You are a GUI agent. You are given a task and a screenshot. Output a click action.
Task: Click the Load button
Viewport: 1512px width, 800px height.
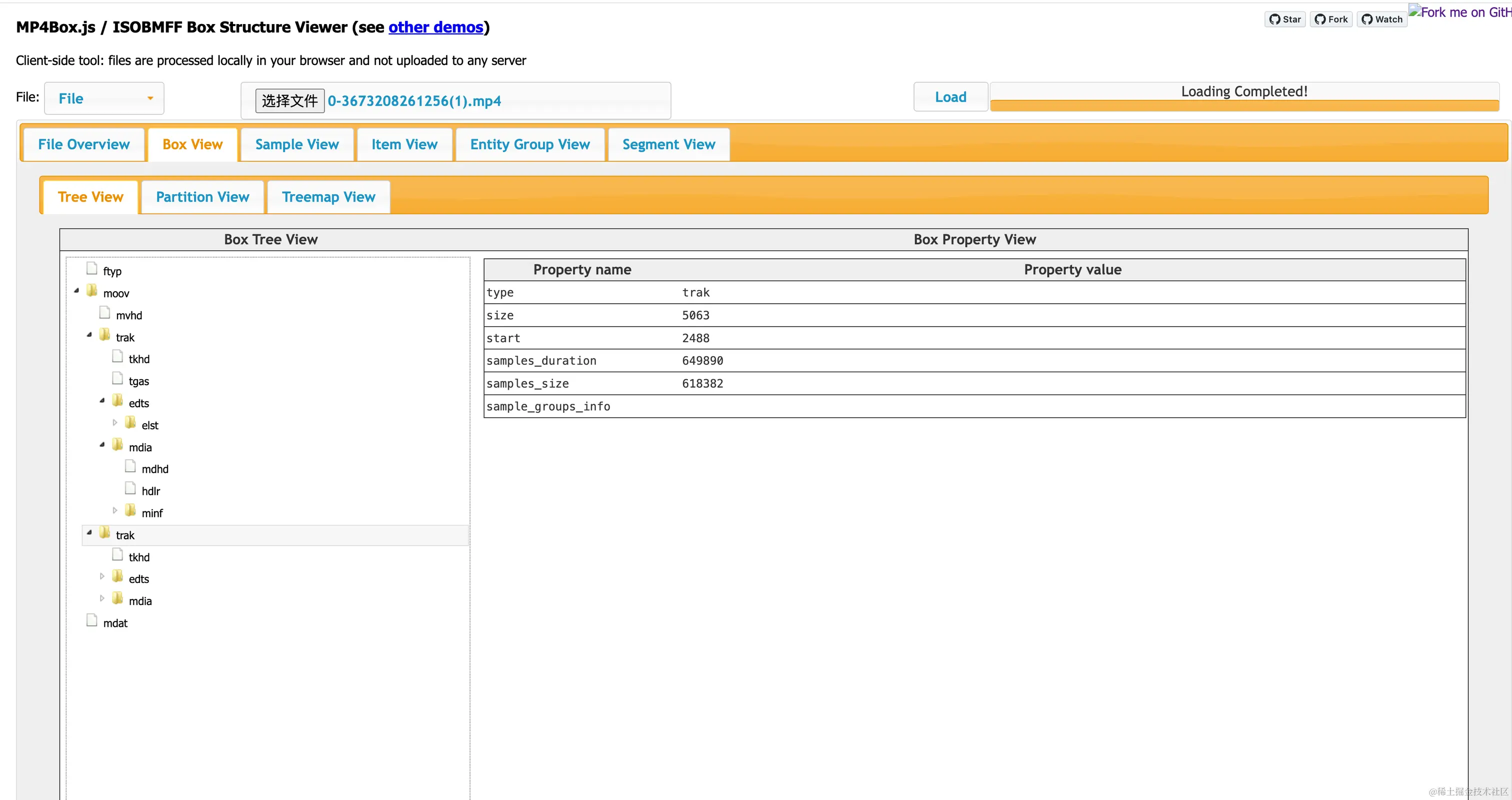(950, 98)
